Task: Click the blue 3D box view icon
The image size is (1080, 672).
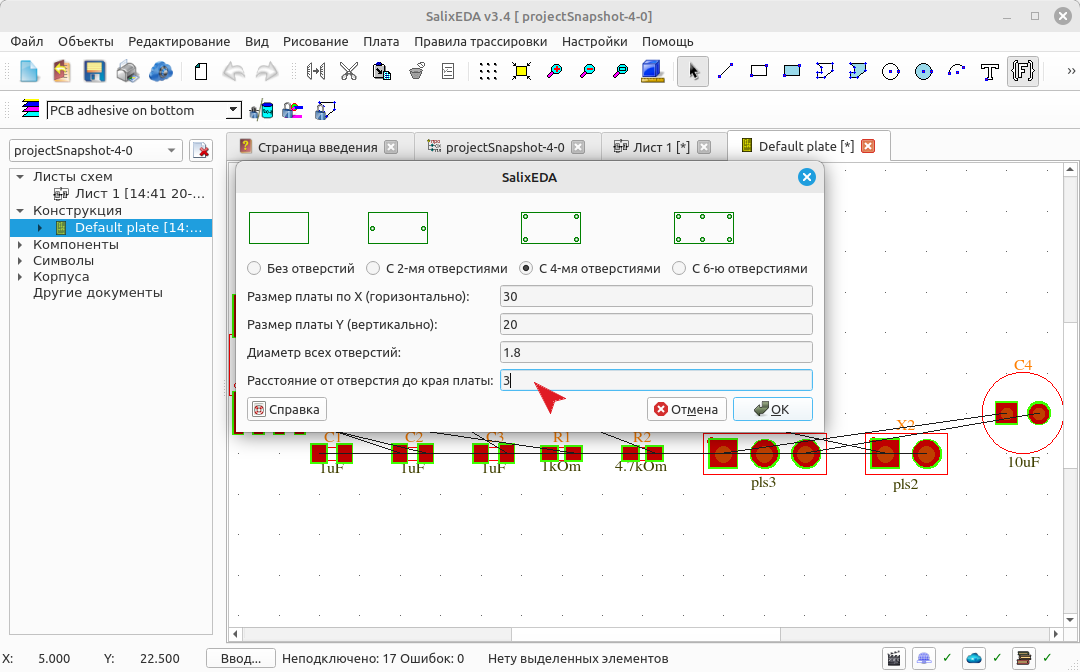Action: coord(652,71)
